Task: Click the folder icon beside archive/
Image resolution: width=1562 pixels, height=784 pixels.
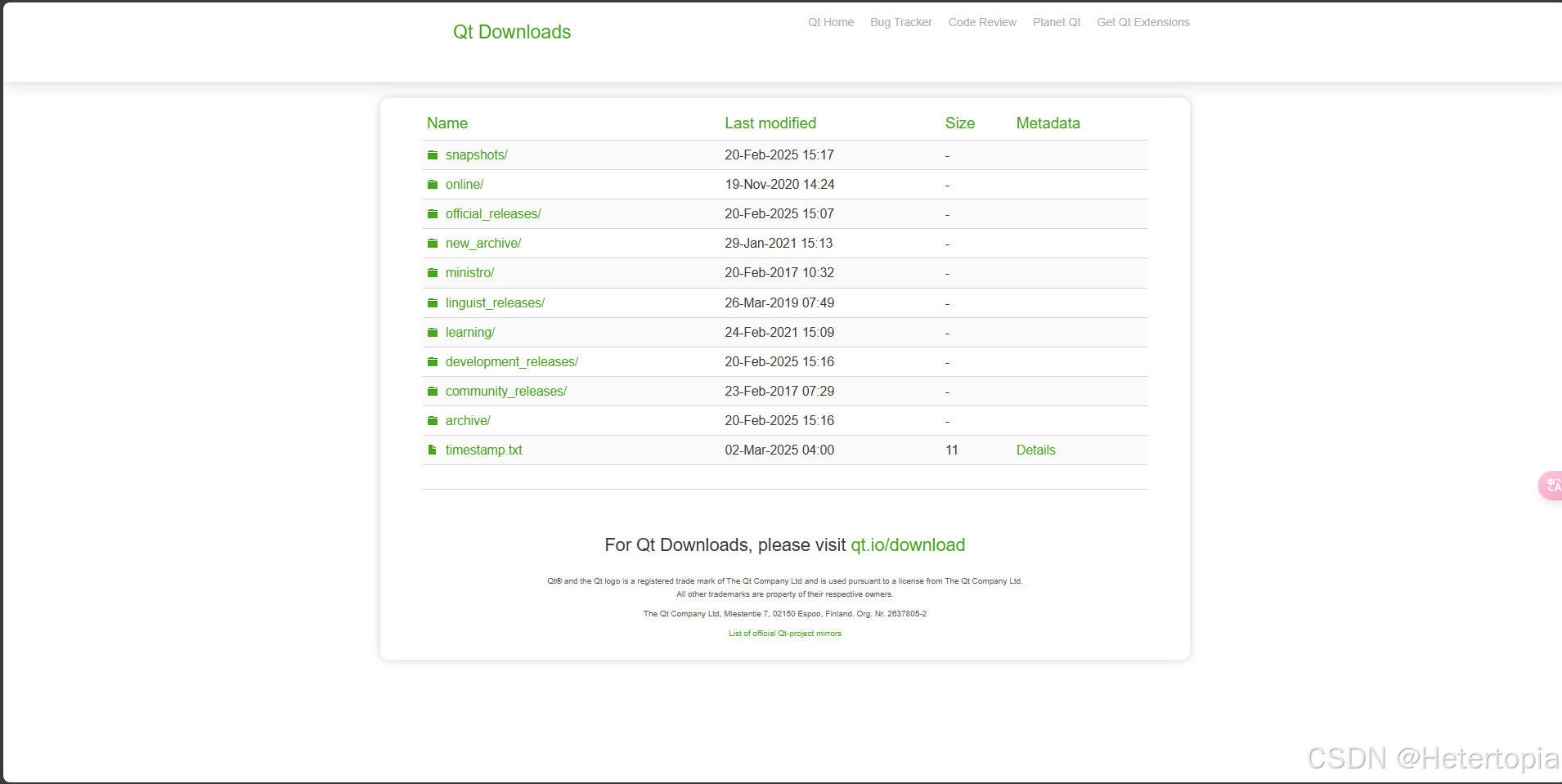Action: (x=433, y=420)
